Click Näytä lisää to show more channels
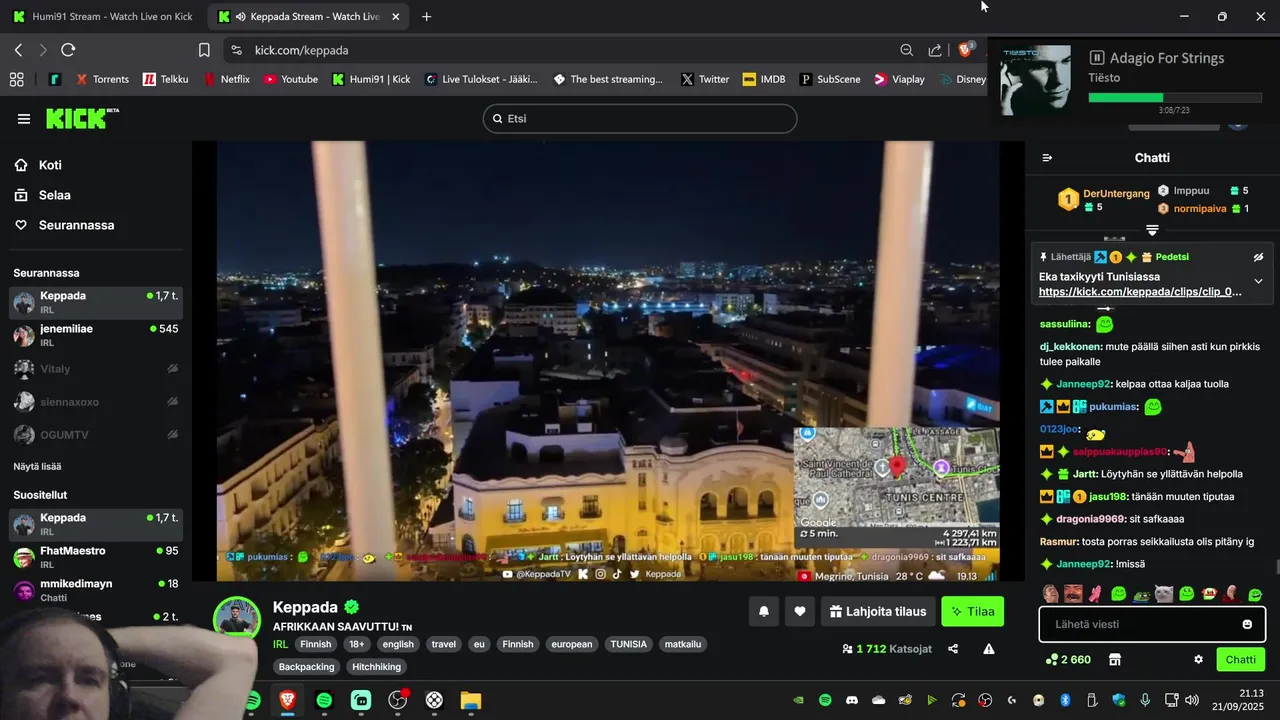This screenshot has width=1280, height=720. [37, 466]
